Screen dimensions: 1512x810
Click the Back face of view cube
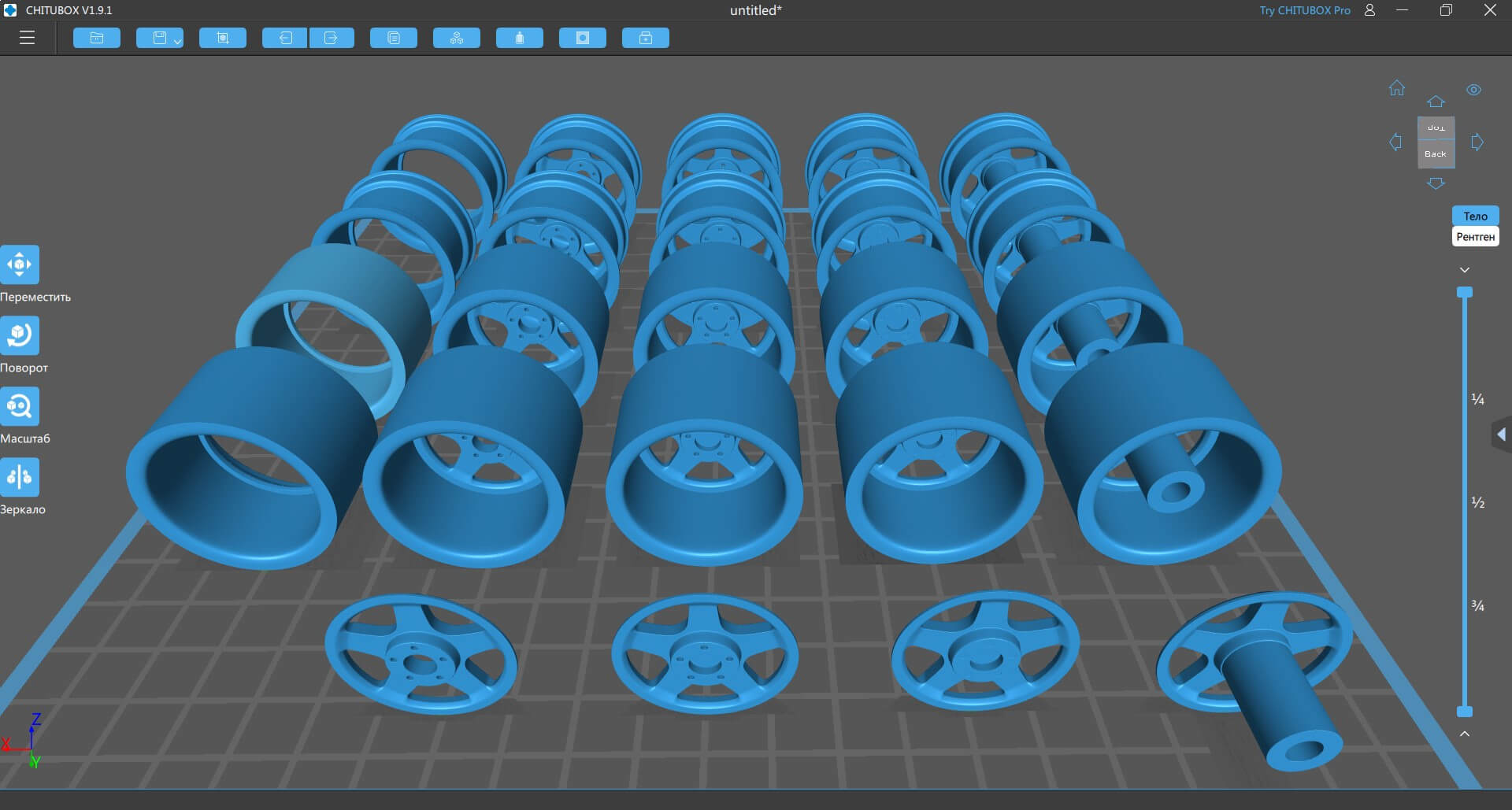tap(1435, 154)
